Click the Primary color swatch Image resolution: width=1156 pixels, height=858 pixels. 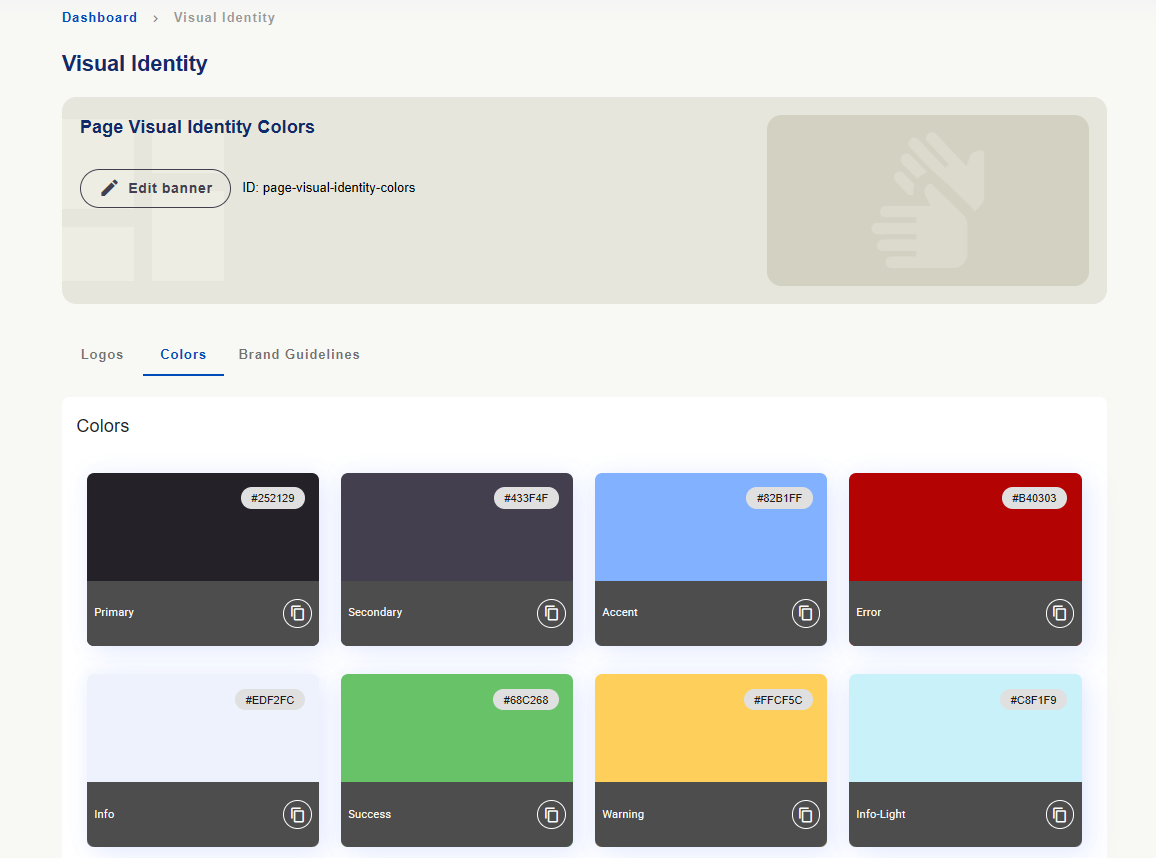[x=203, y=527]
